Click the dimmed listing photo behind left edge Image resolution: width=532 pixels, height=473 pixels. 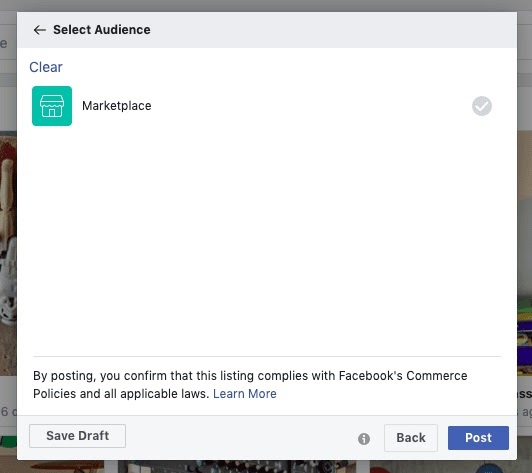[8, 253]
